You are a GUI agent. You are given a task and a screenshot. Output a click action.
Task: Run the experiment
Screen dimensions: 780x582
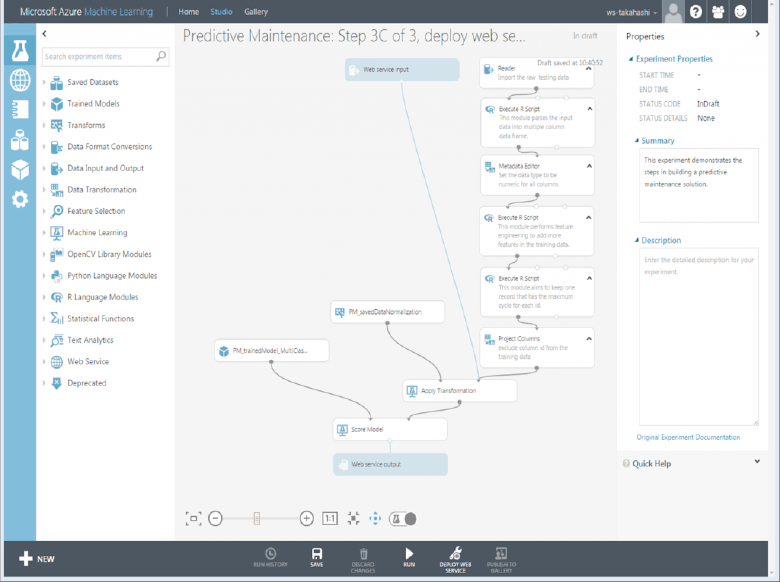point(409,558)
